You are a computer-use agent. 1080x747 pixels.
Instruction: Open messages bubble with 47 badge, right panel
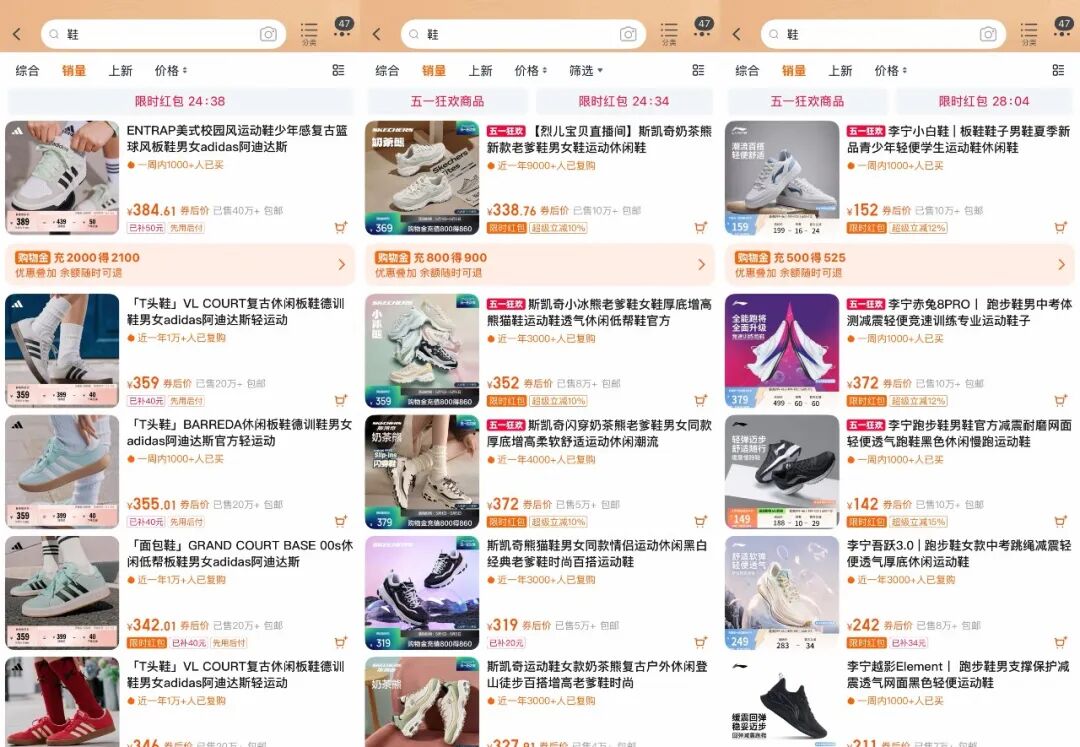pyautogui.click(x=1063, y=26)
